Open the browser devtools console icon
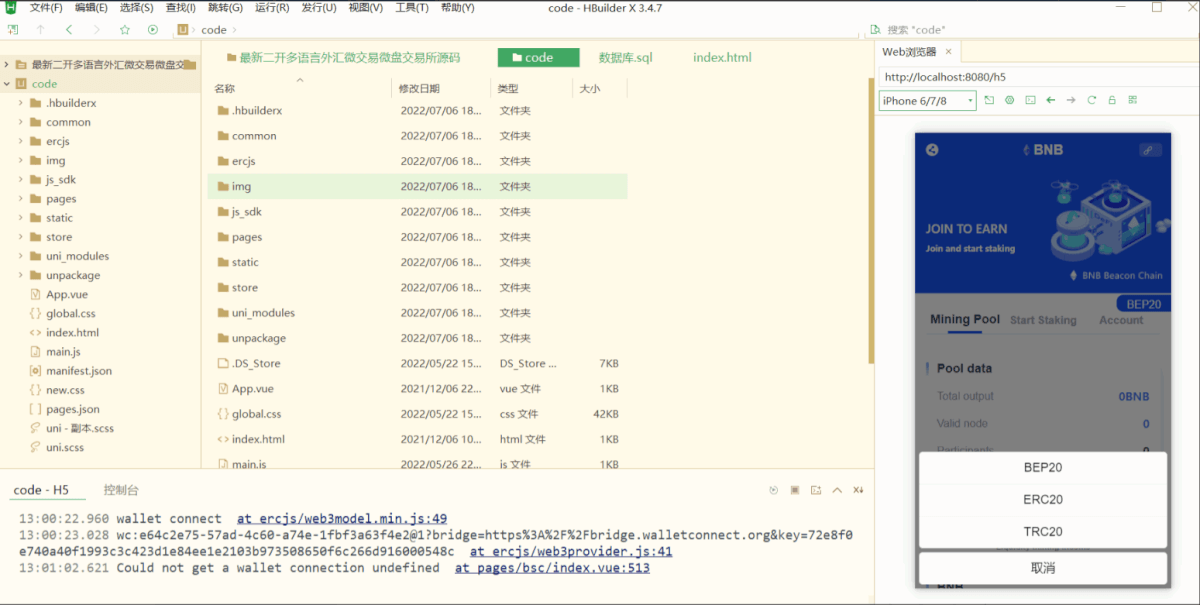 click(x=1030, y=100)
